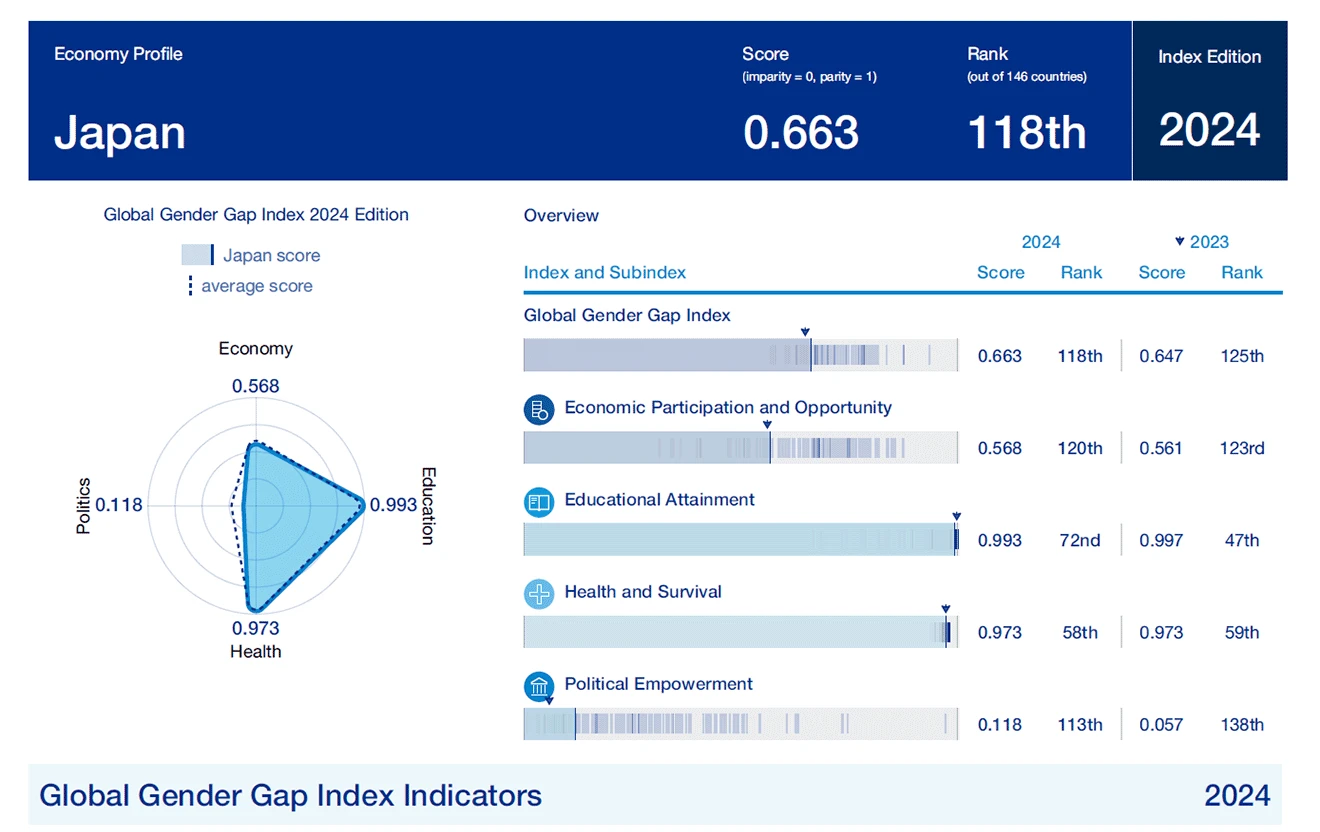Click the Political Empowerment score bar
The width and height of the screenshot is (1320, 832).
pyautogui.click(x=740, y=724)
